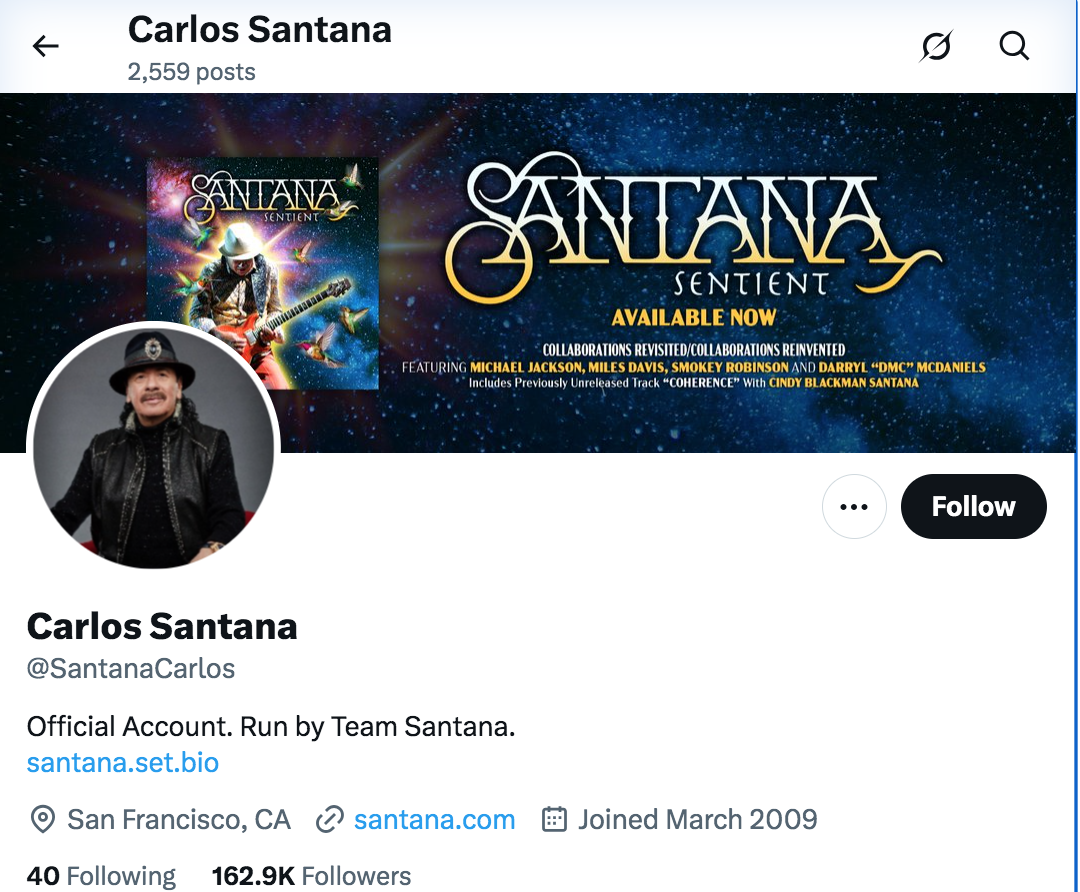Open Carlos Santana's profile picture
This screenshot has width=1080, height=892.
pyautogui.click(x=153, y=446)
